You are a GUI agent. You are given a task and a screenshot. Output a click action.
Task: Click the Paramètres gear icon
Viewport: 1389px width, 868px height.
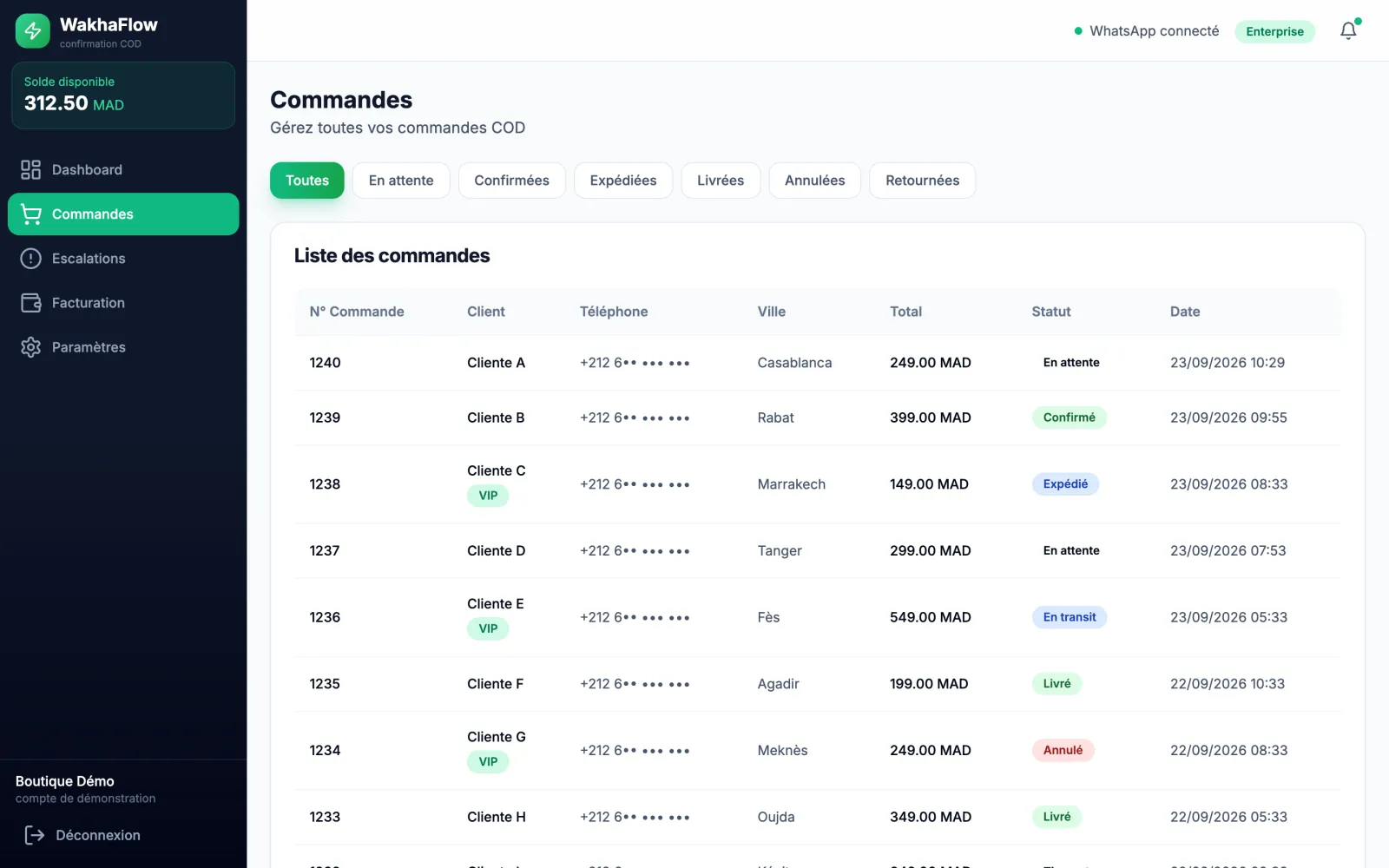point(31,346)
